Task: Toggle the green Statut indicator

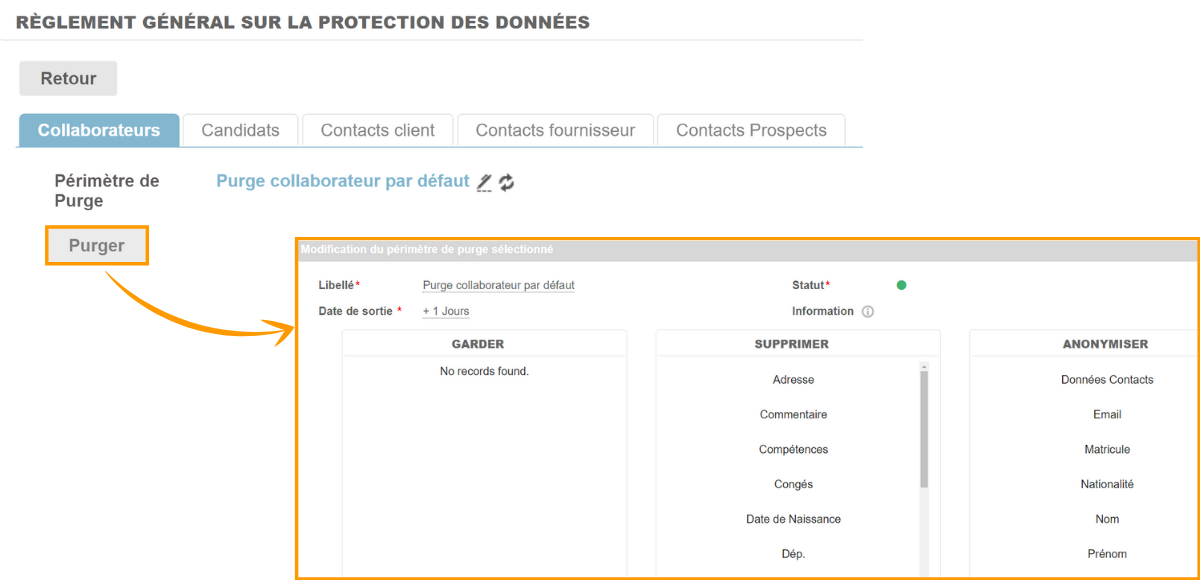Action: pyautogui.click(x=901, y=285)
